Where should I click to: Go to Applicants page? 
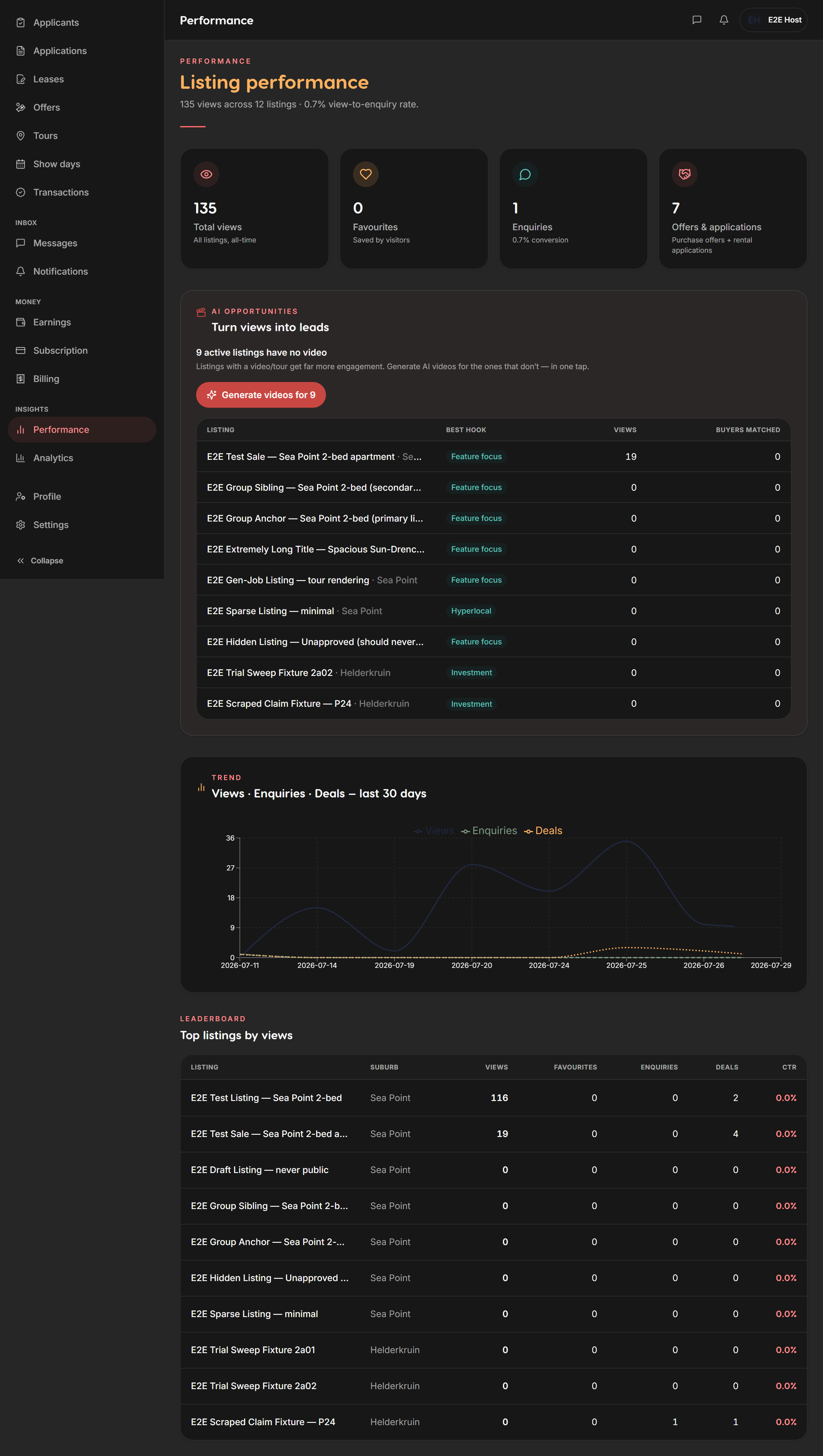click(82, 23)
